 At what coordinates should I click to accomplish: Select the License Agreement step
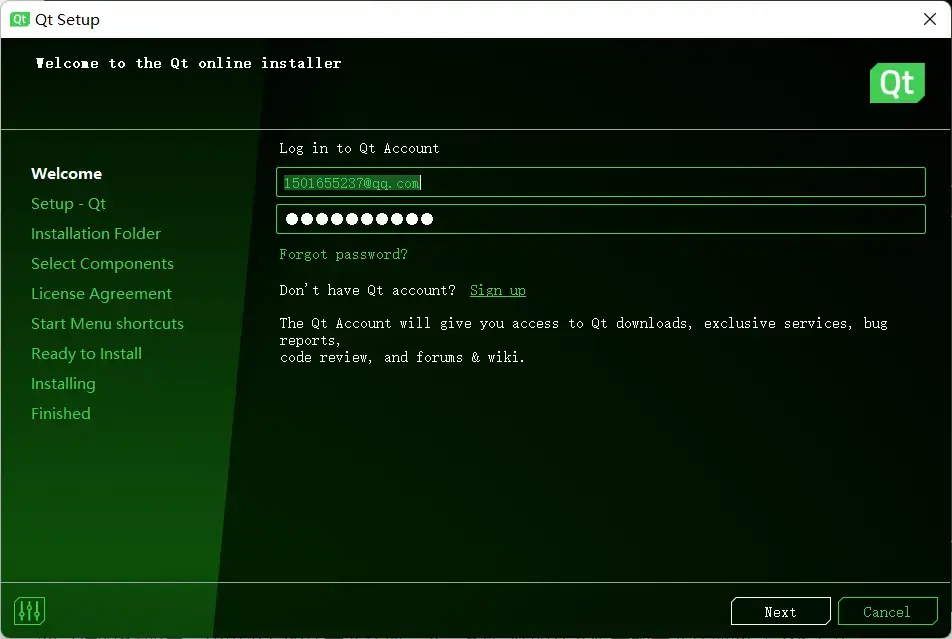point(101,294)
